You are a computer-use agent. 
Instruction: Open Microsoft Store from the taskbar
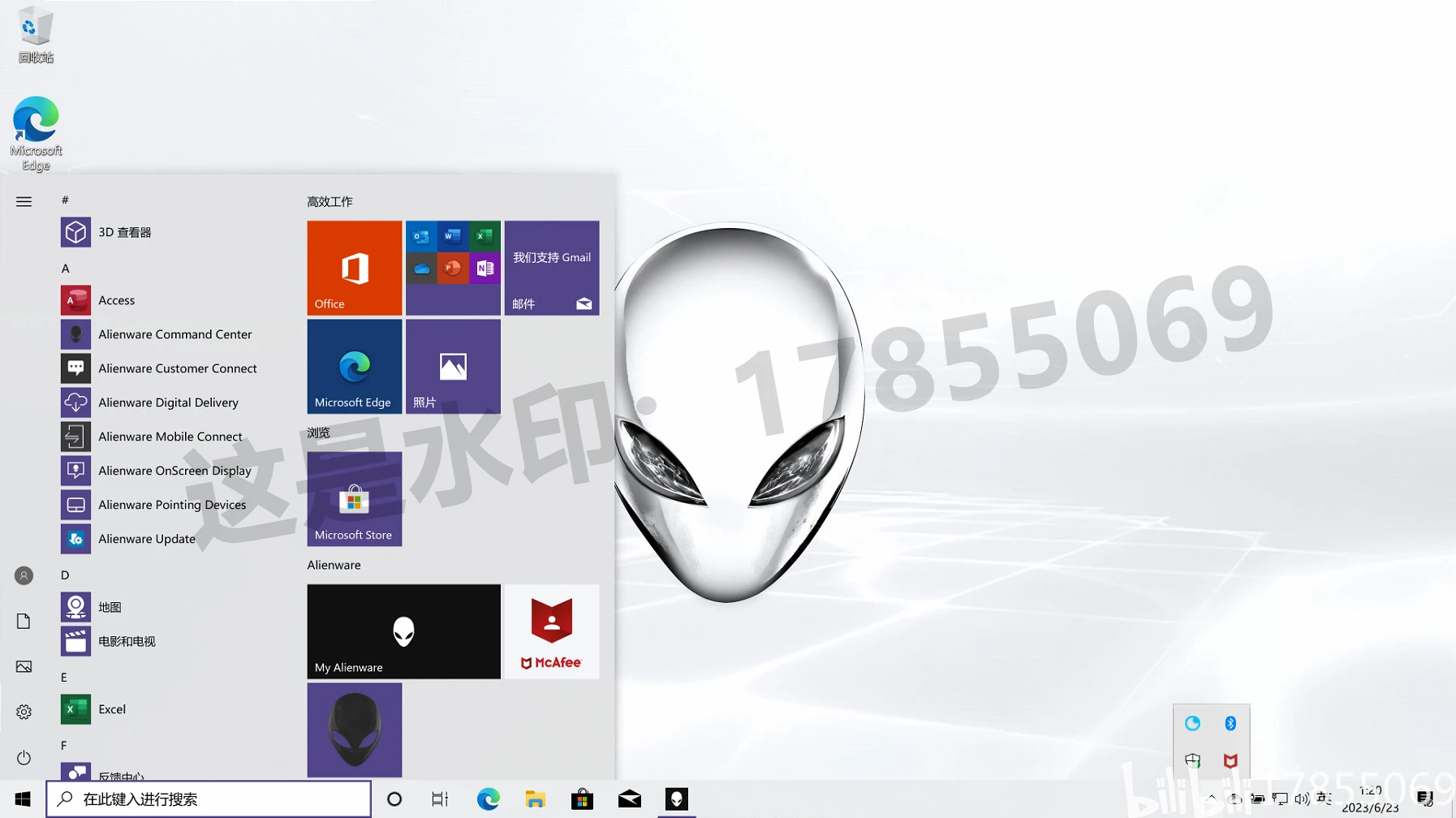tap(582, 799)
